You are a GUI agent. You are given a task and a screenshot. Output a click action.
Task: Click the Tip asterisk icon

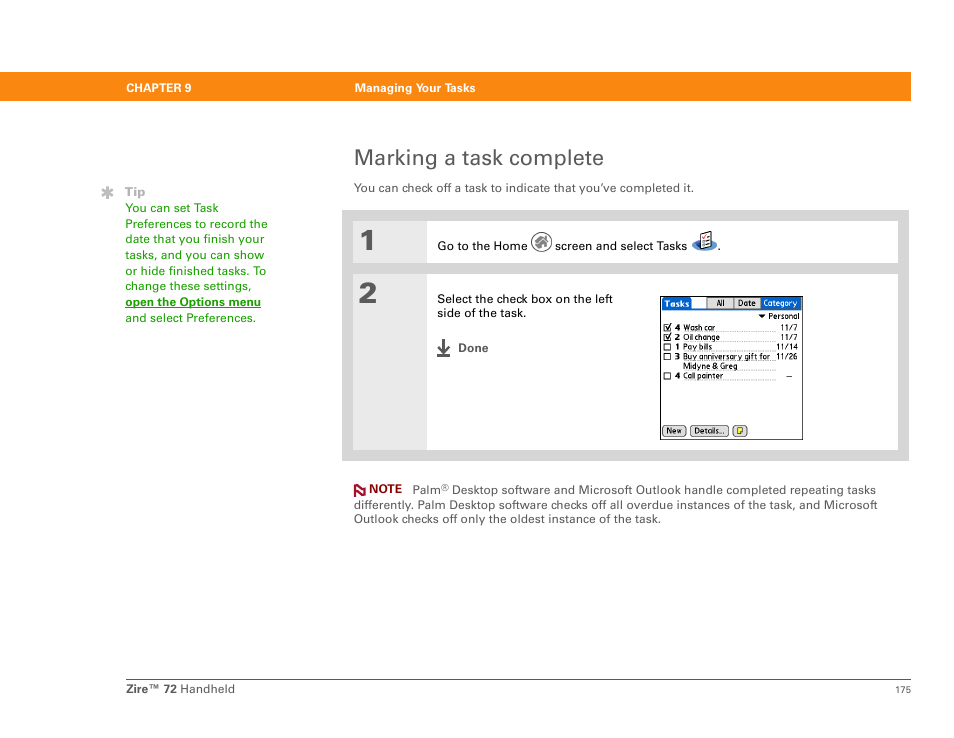107,193
